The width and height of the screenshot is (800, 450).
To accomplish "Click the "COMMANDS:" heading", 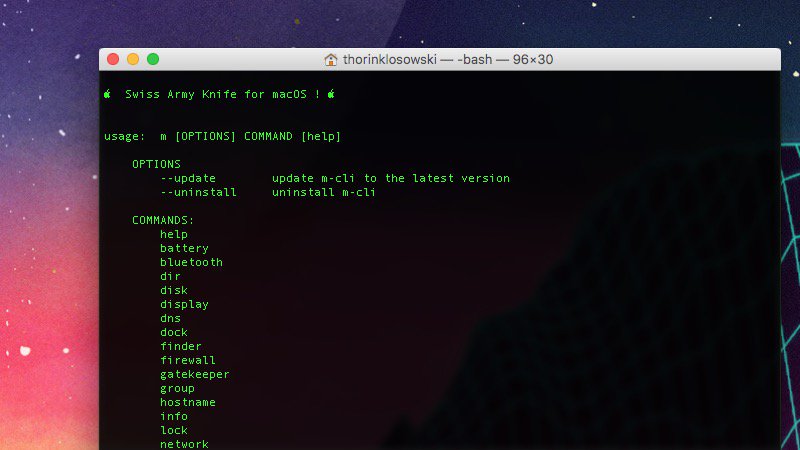I will [163, 220].
